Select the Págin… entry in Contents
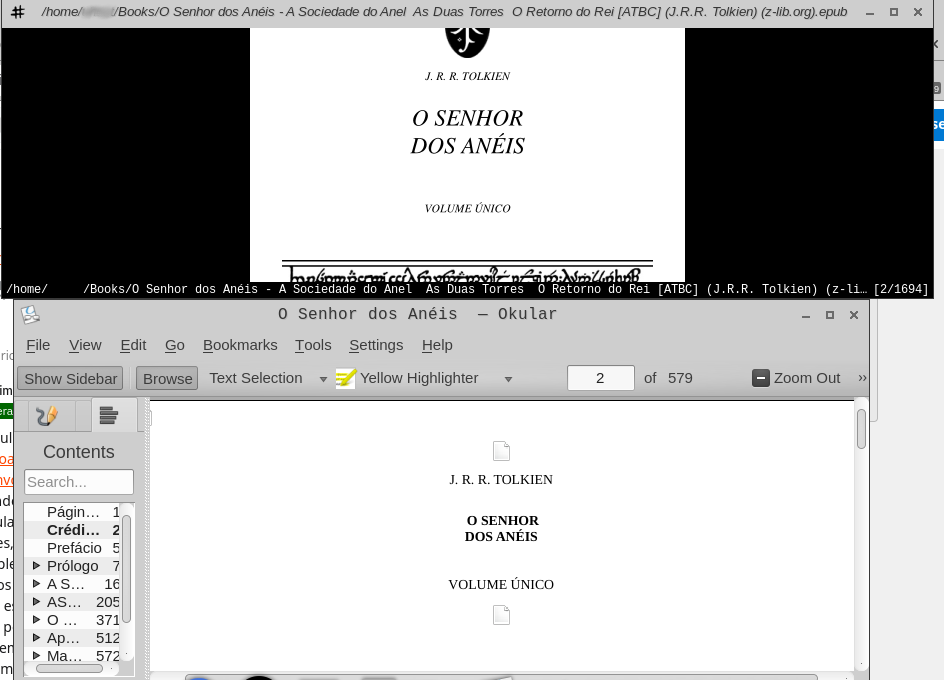944x680 pixels. tap(73, 512)
